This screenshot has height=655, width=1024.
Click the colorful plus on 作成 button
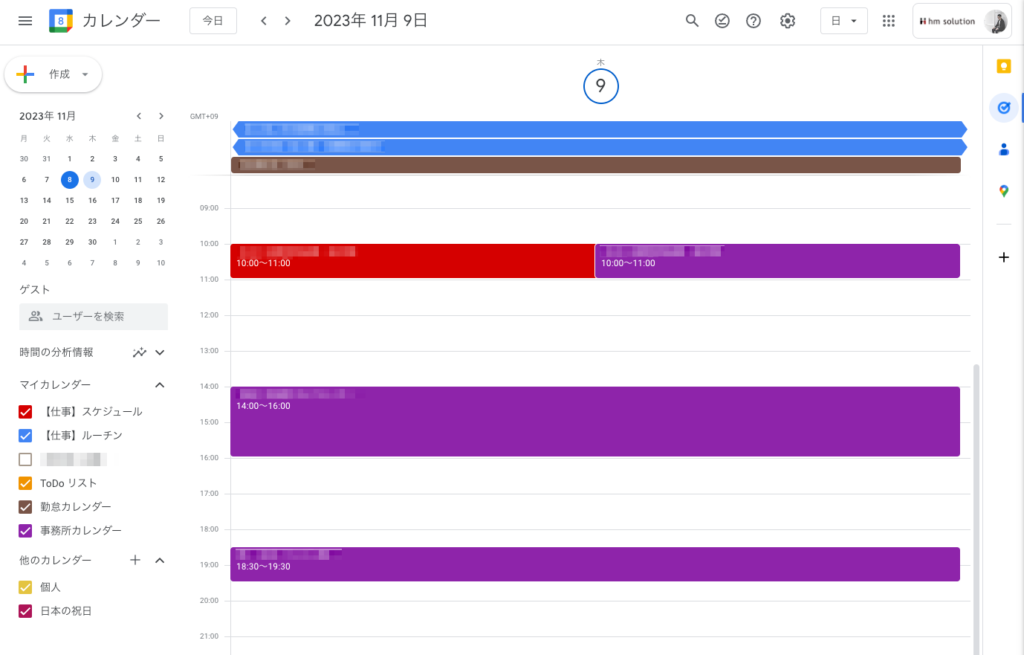click(25, 74)
